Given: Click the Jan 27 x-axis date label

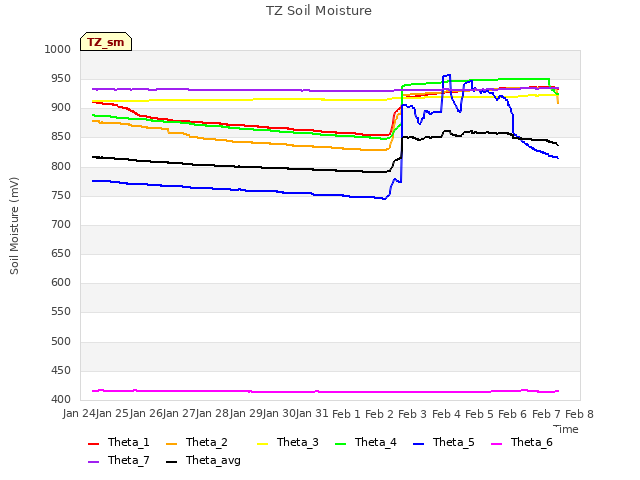Looking at the screenshot, I should (x=179, y=414).
